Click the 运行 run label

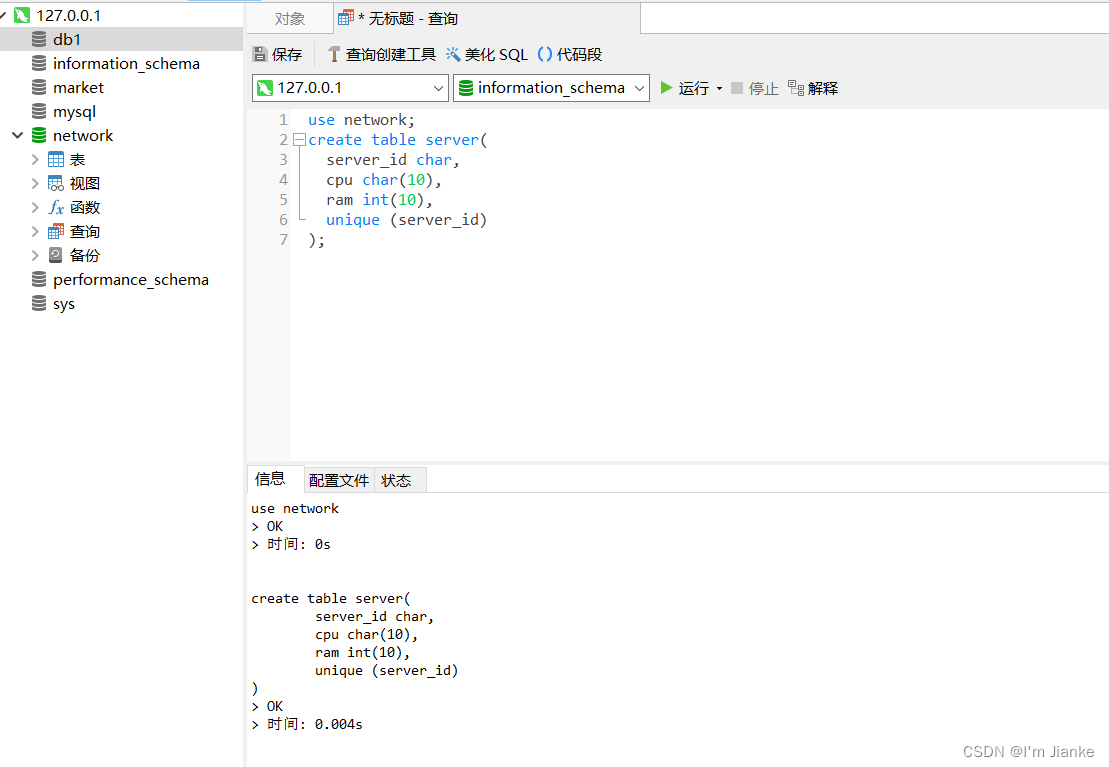point(693,88)
